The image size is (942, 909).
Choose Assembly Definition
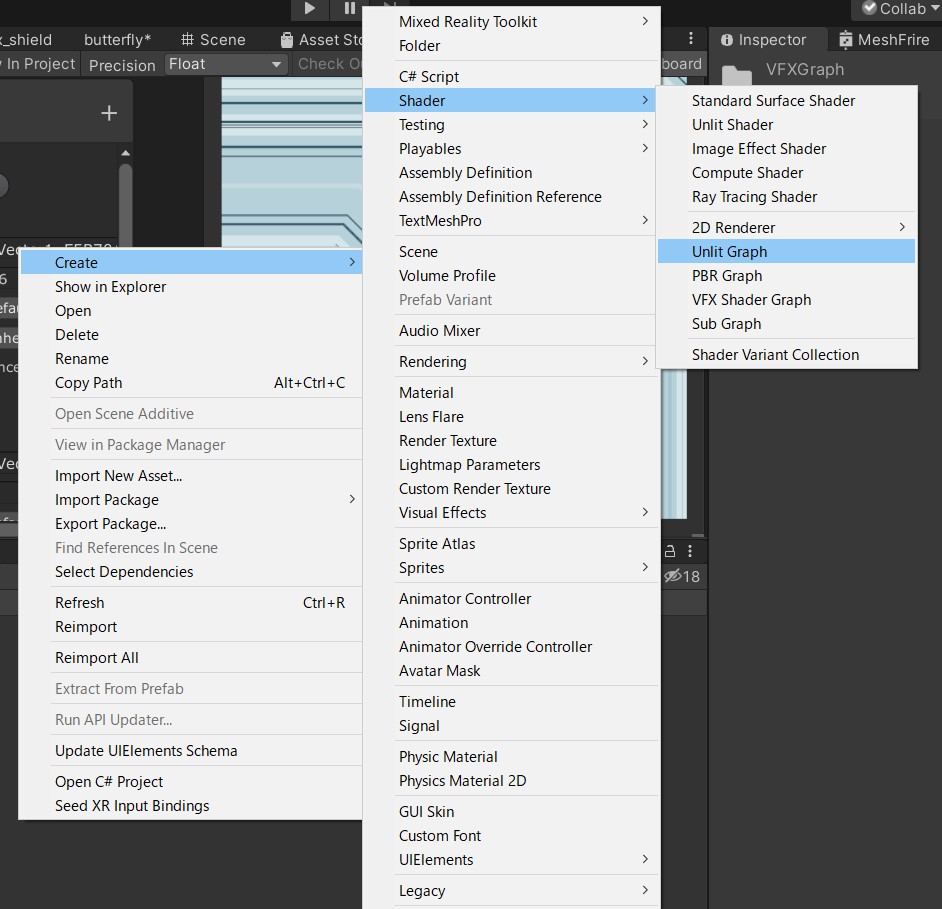(512, 172)
